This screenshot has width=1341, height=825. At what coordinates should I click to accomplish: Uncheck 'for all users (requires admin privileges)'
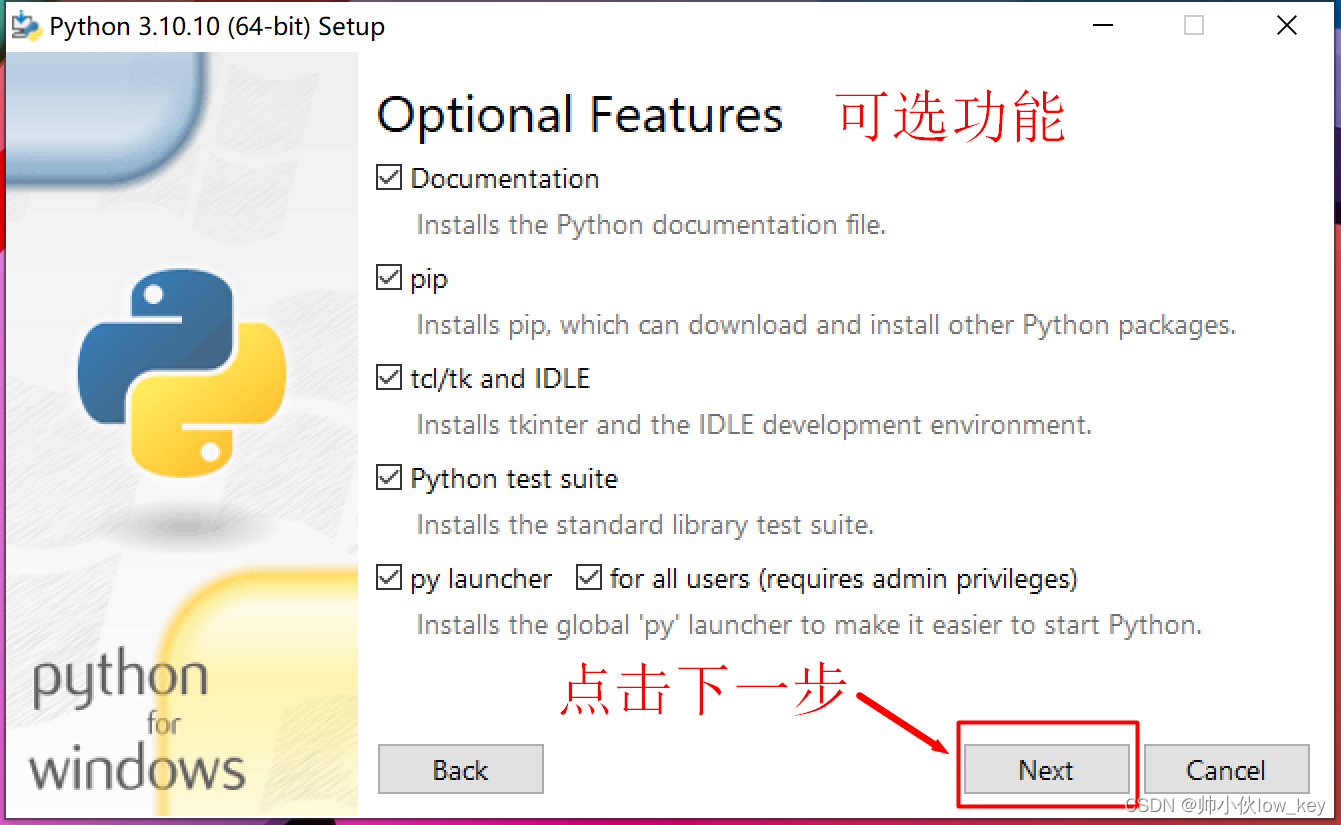(588, 577)
